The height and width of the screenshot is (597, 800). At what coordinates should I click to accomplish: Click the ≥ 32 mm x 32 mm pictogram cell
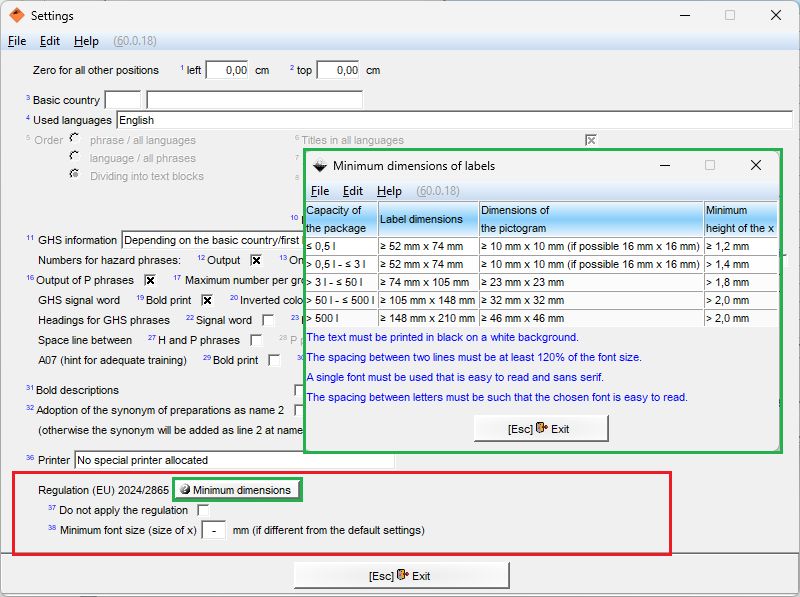591,300
